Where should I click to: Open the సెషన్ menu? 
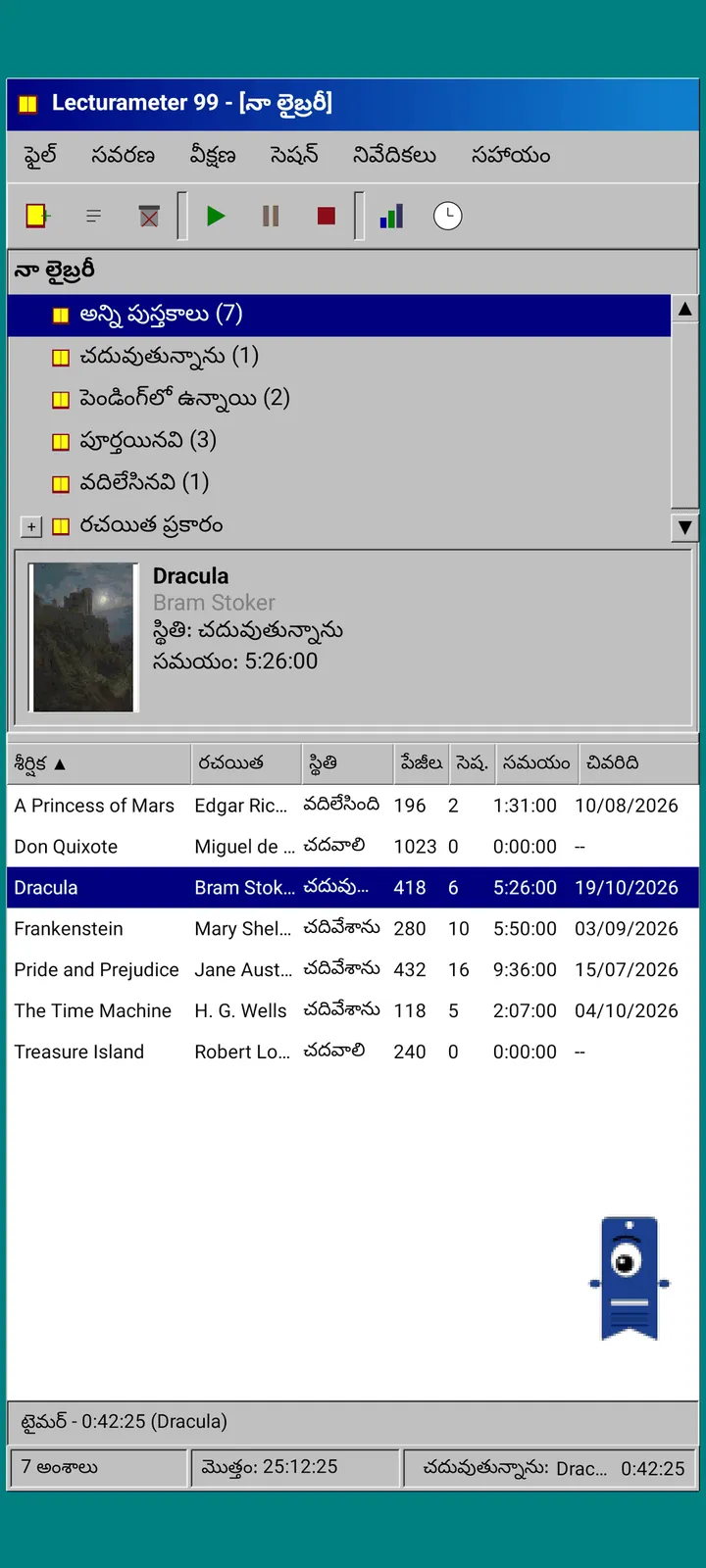pos(294,155)
